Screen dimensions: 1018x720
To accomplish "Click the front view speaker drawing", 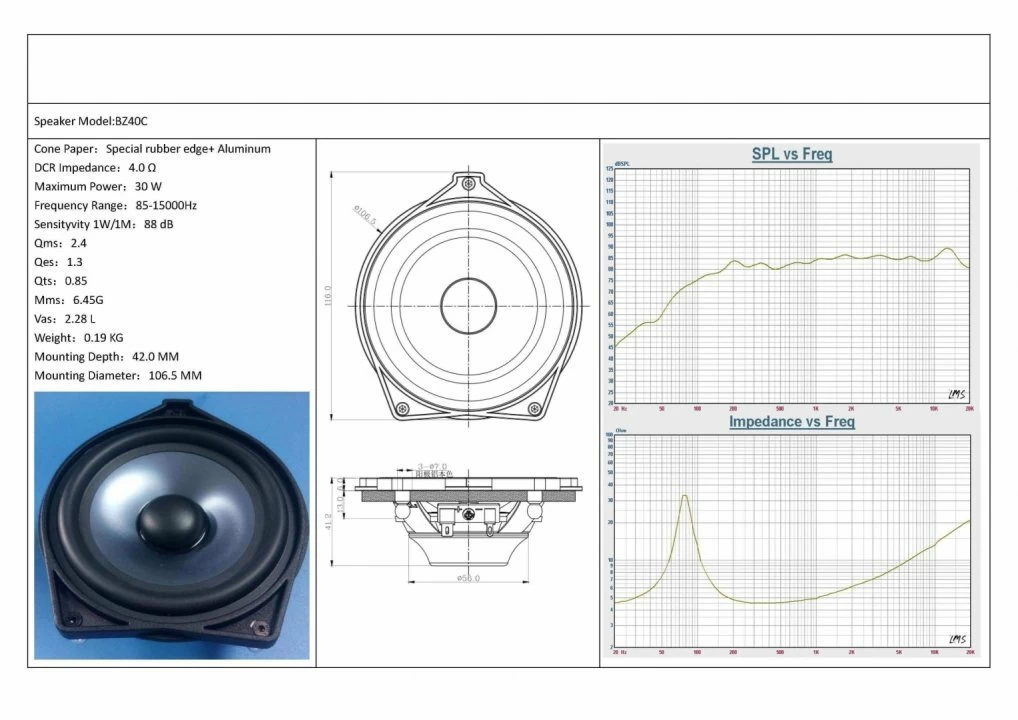I will click(469, 300).
